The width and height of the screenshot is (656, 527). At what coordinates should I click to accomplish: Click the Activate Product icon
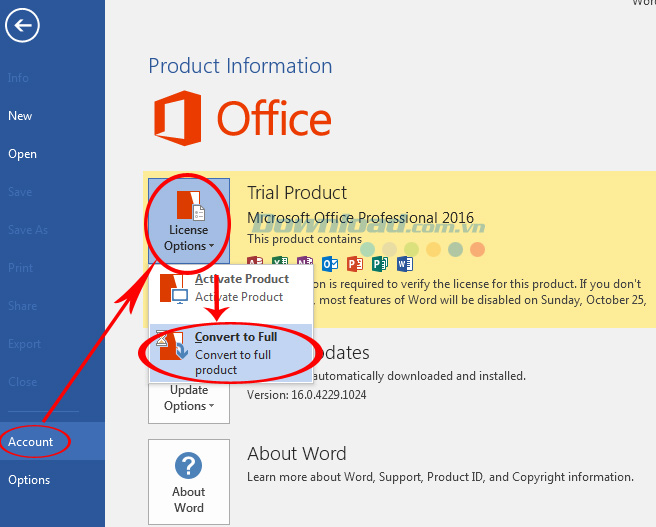tap(173, 288)
